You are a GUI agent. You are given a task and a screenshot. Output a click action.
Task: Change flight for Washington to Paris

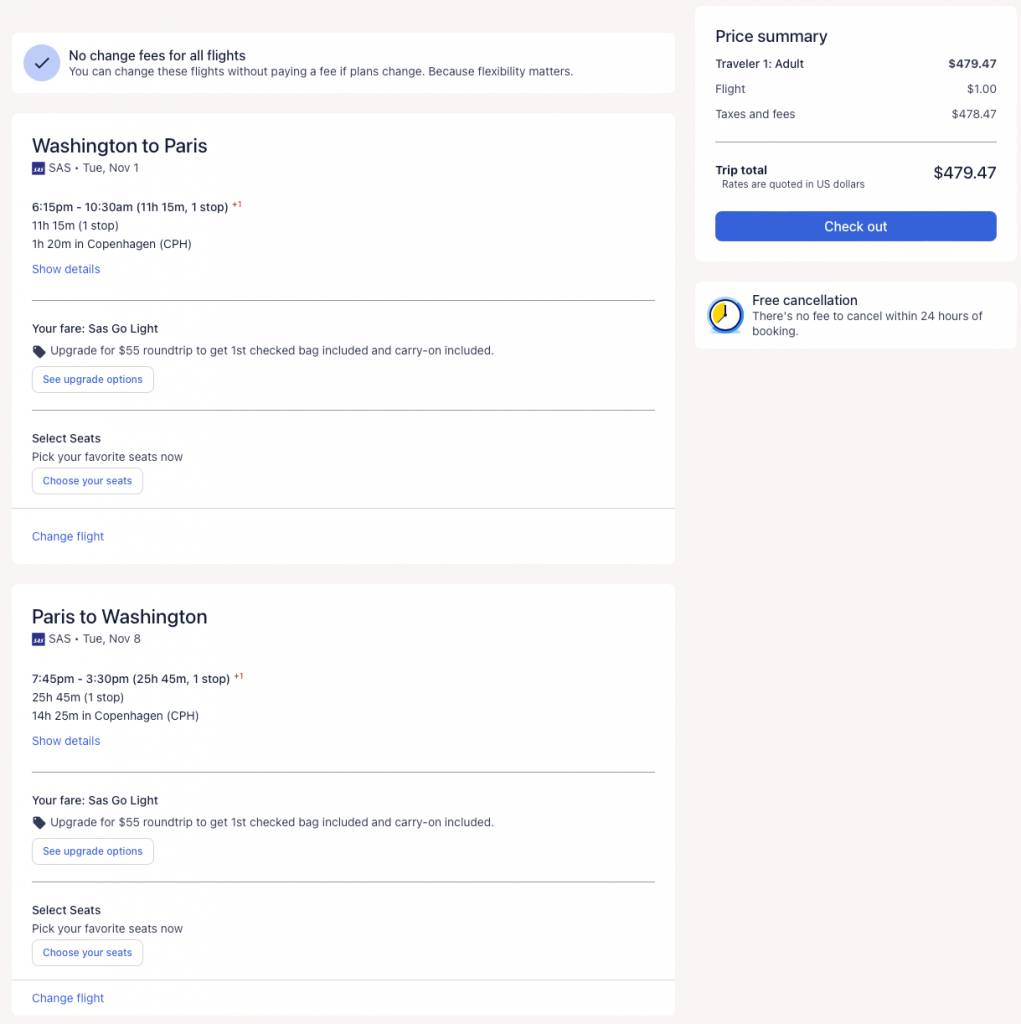coord(68,537)
